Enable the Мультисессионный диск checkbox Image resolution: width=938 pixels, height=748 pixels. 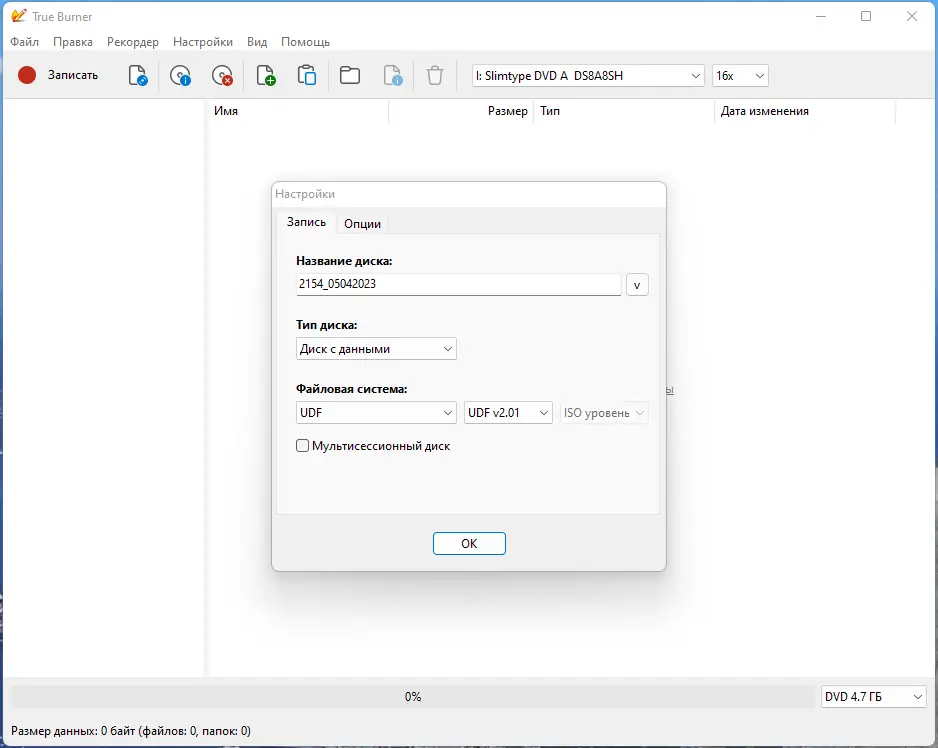click(x=302, y=445)
